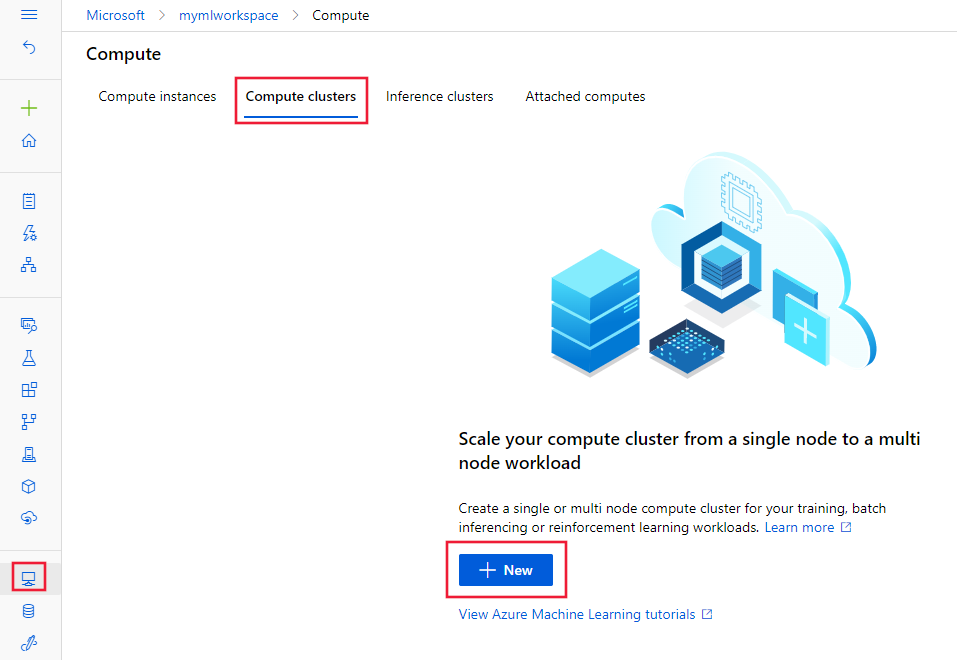The height and width of the screenshot is (660, 957).
Task: Click the cloud servers illustration
Action: (x=713, y=265)
